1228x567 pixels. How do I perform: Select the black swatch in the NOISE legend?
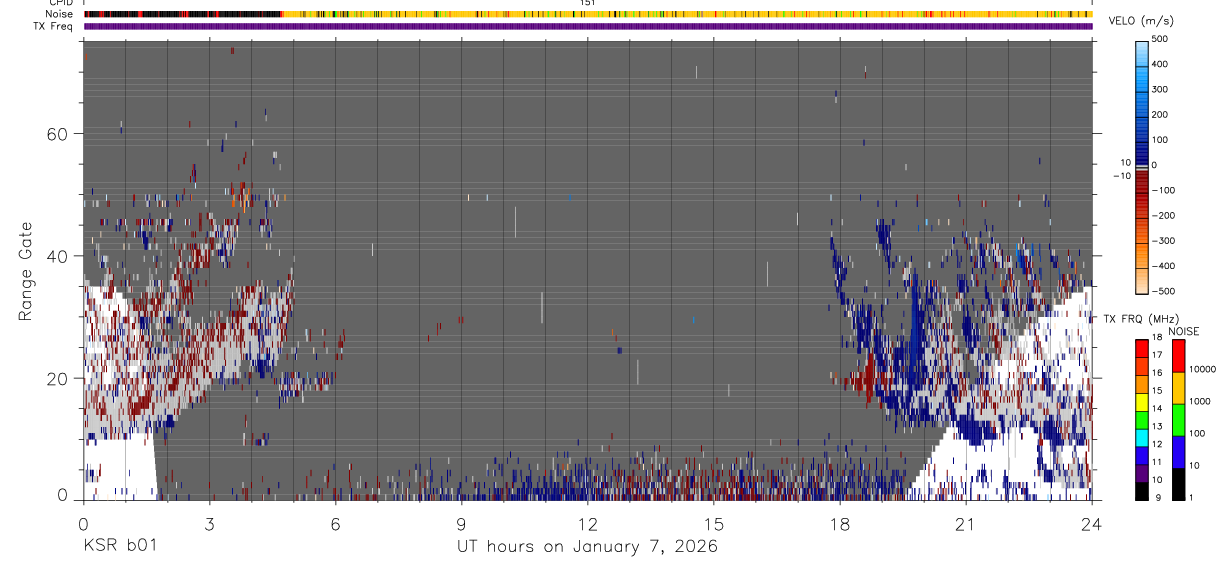[x=1178, y=484]
